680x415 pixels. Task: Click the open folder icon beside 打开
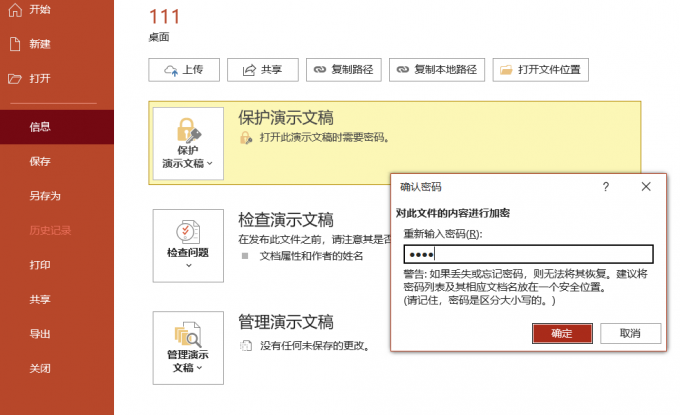click(x=15, y=79)
